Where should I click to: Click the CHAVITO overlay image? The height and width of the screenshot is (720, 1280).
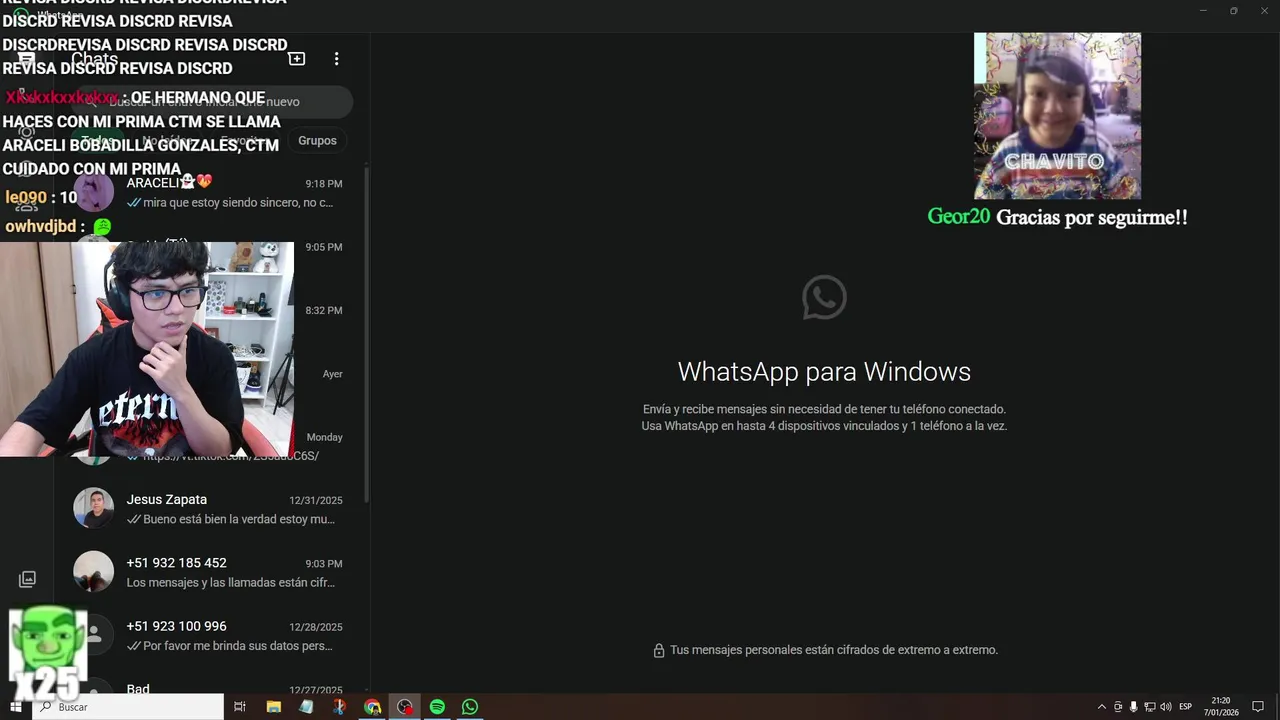1057,116
